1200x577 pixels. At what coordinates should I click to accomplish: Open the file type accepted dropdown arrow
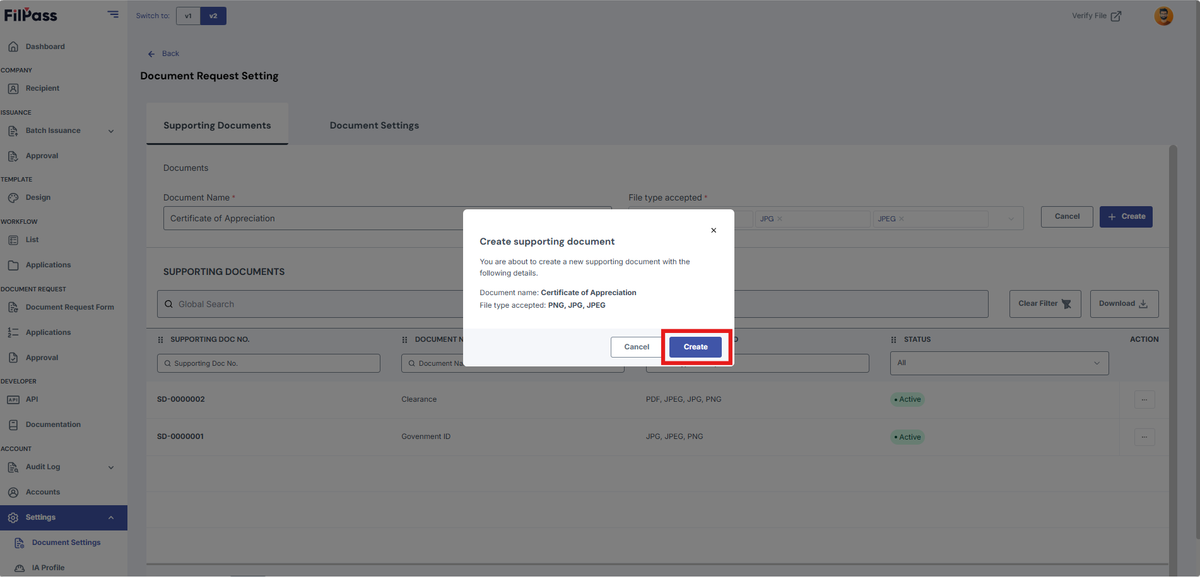(1011, 218)
